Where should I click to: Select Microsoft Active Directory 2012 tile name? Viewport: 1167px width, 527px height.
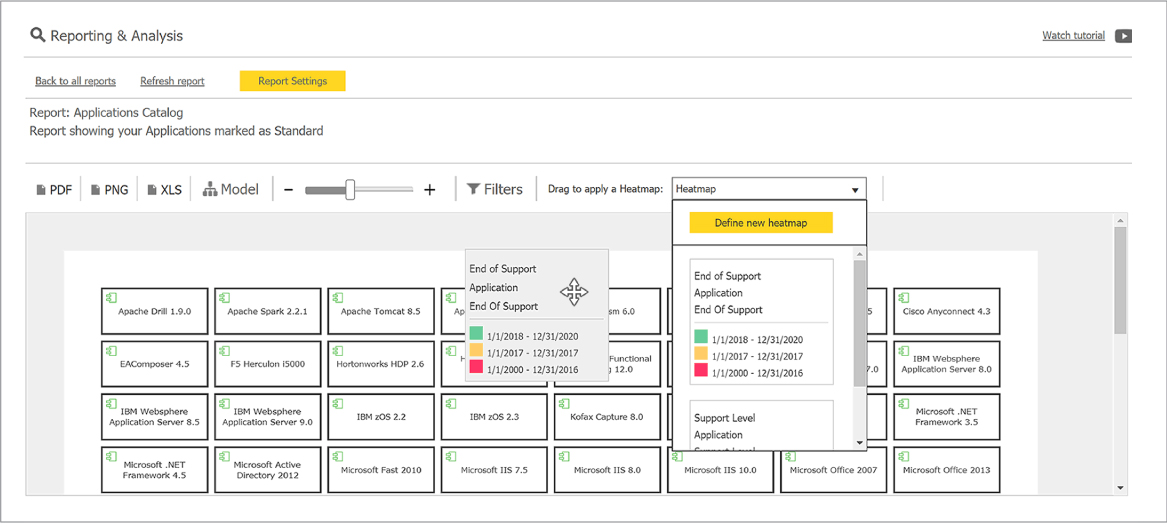(267, 470)
